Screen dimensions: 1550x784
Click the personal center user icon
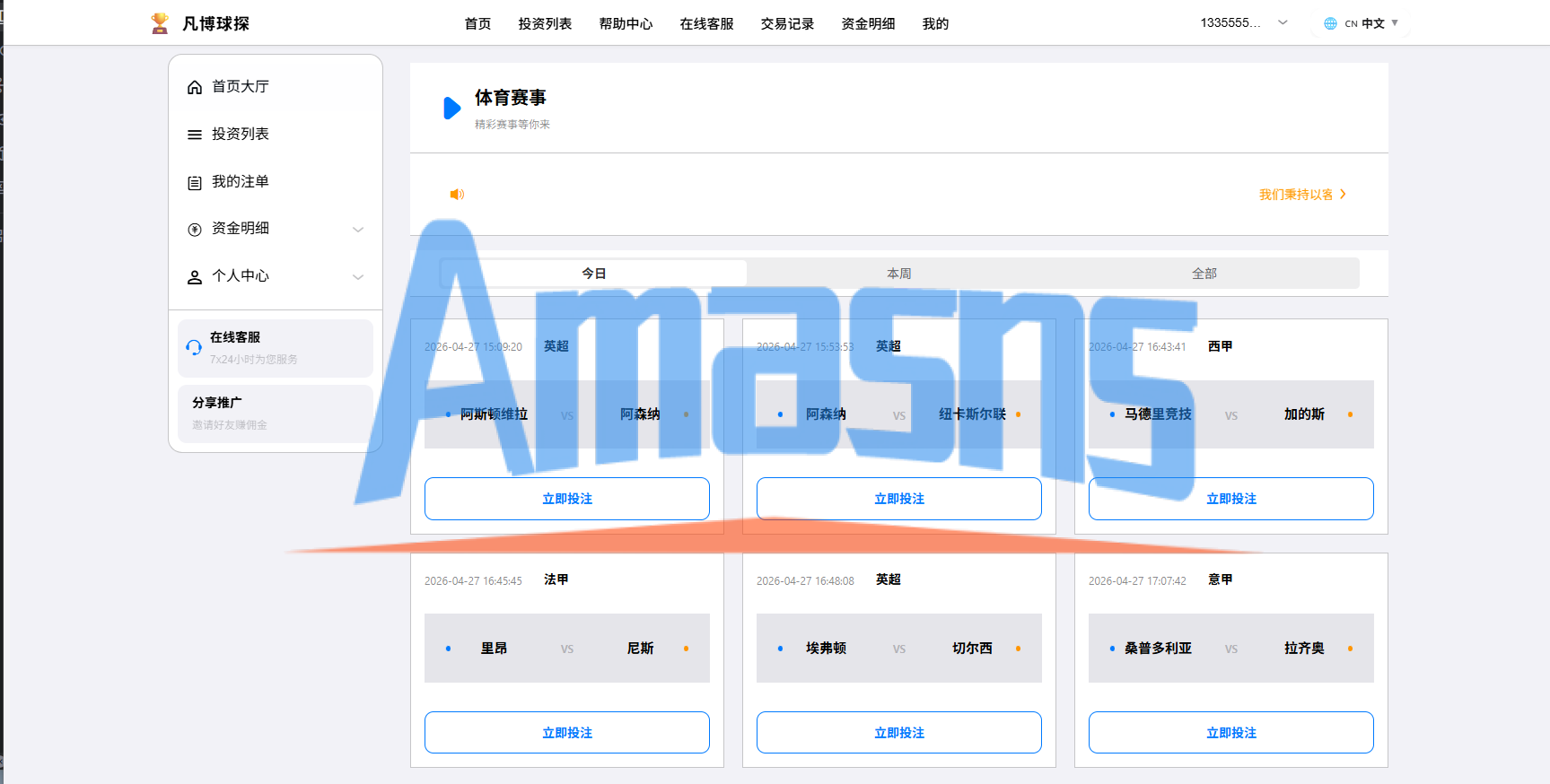pos(195,277)
